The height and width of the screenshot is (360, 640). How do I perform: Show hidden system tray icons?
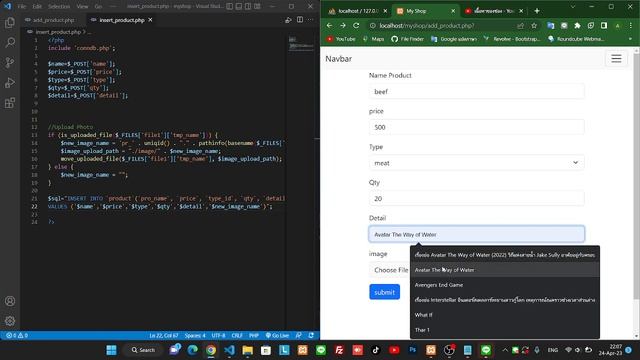pos(505,350)
